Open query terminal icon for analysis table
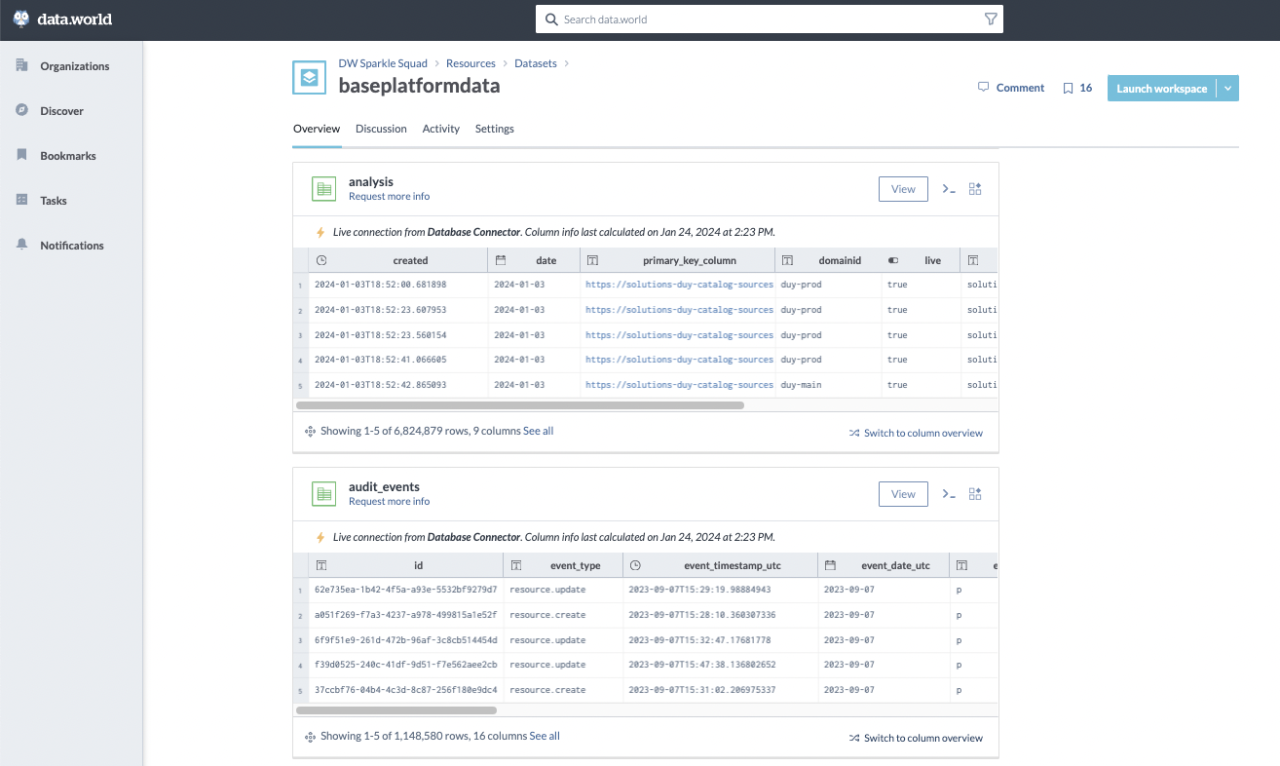1280x766 pixels. 949,189
